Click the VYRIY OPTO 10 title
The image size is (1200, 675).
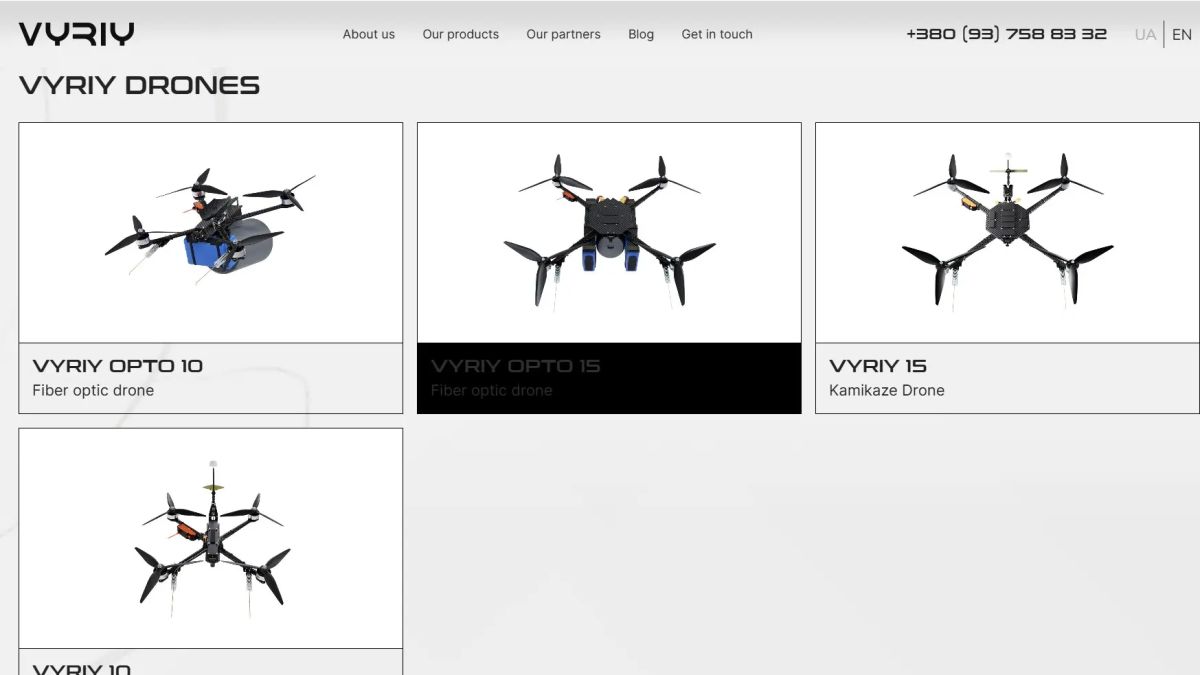(117, 366)
